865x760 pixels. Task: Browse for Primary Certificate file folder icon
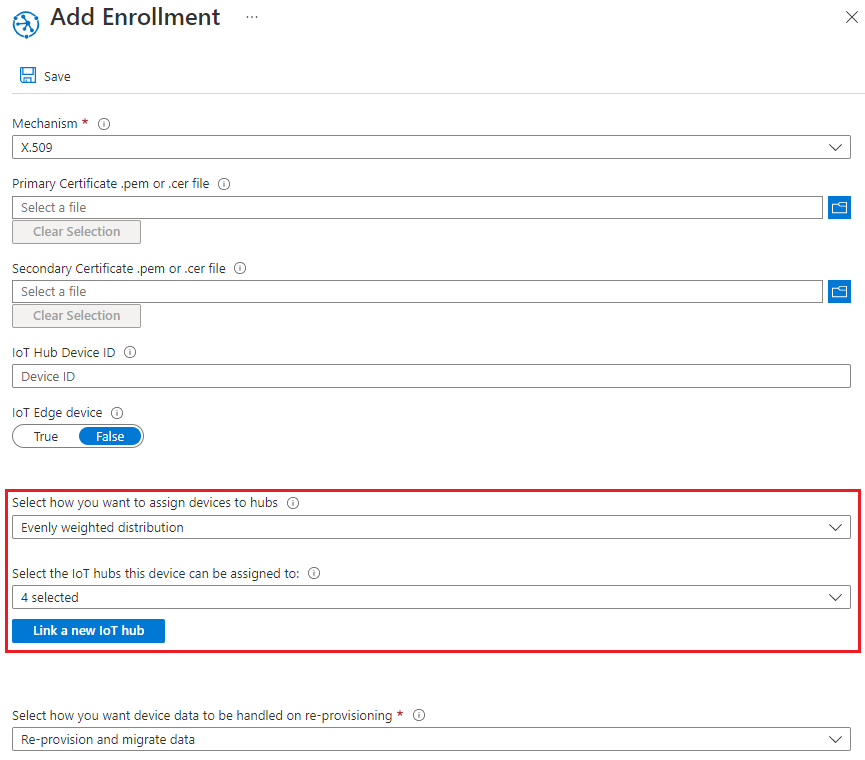coord(839,207)
